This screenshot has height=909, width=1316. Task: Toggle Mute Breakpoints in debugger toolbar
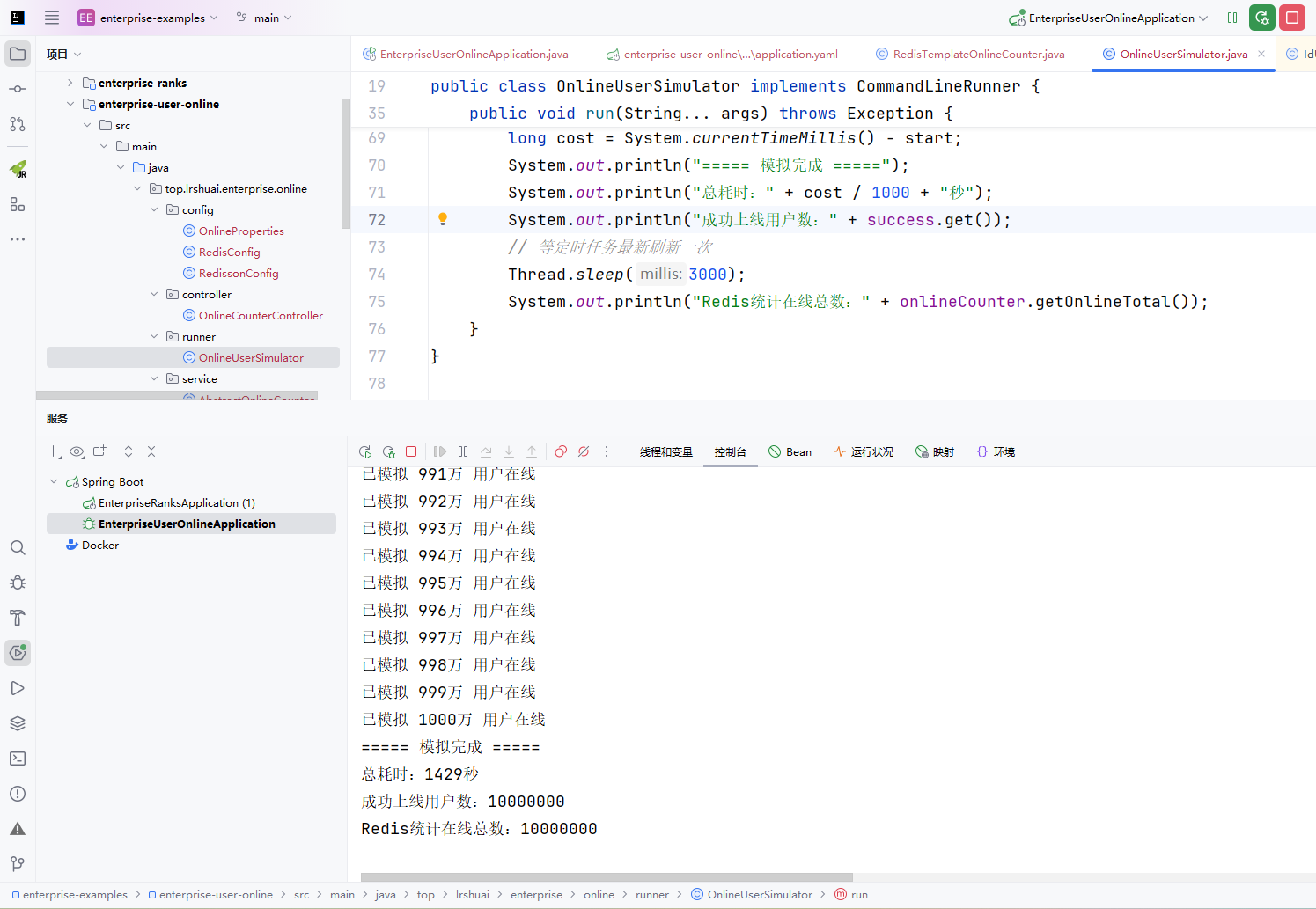(x=584, y=451)
